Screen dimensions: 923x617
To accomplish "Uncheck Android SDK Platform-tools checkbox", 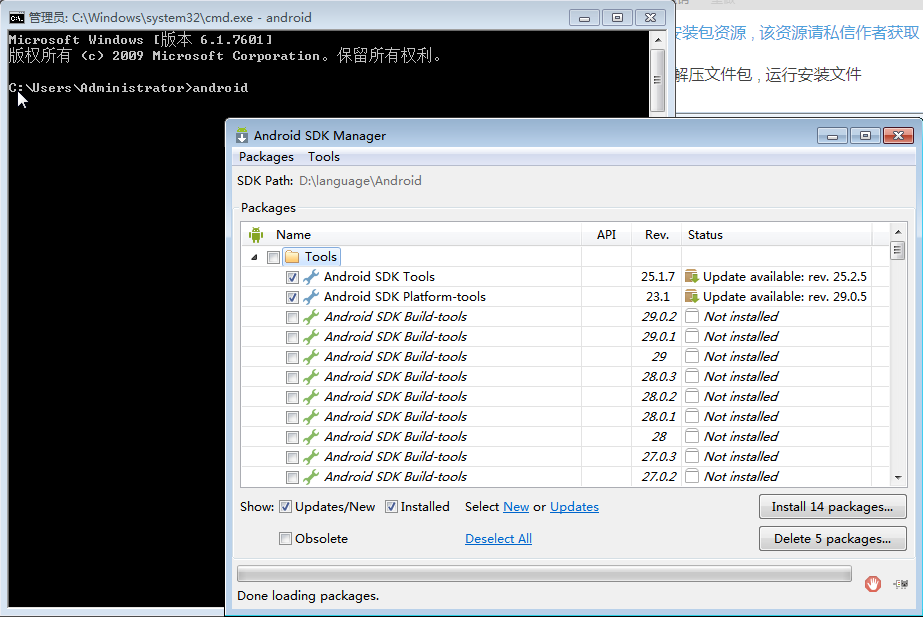I will pyautogui.click(x=293, y=297).
